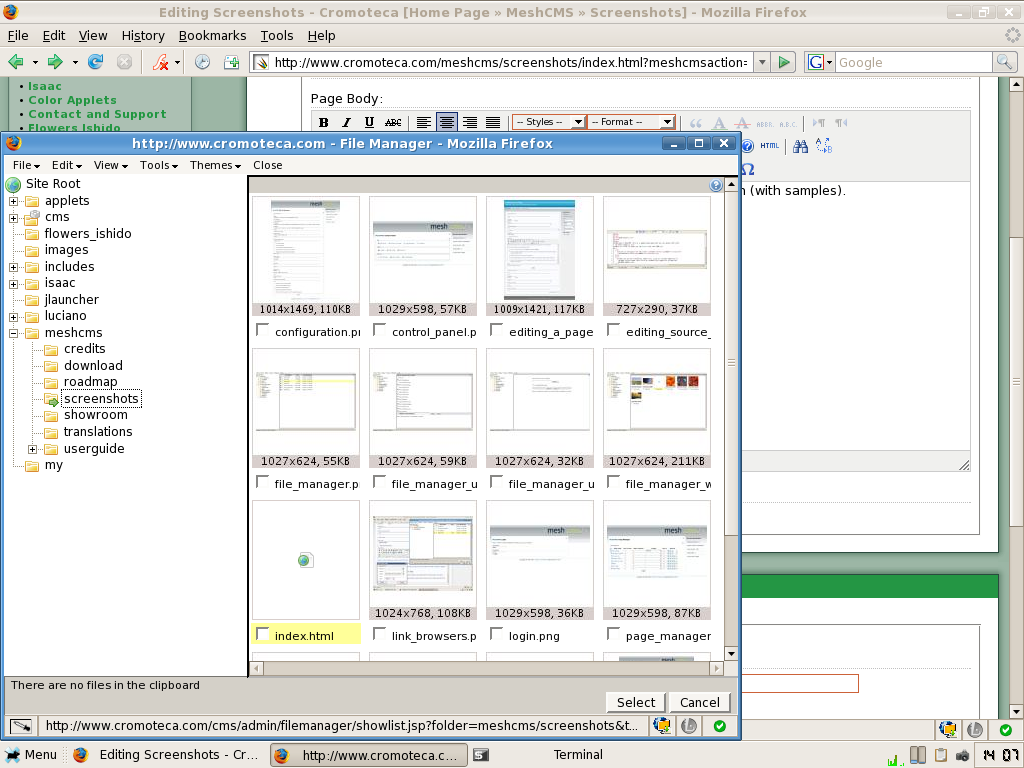
Task: Click the Site Root globe icon
Action: 13,184
